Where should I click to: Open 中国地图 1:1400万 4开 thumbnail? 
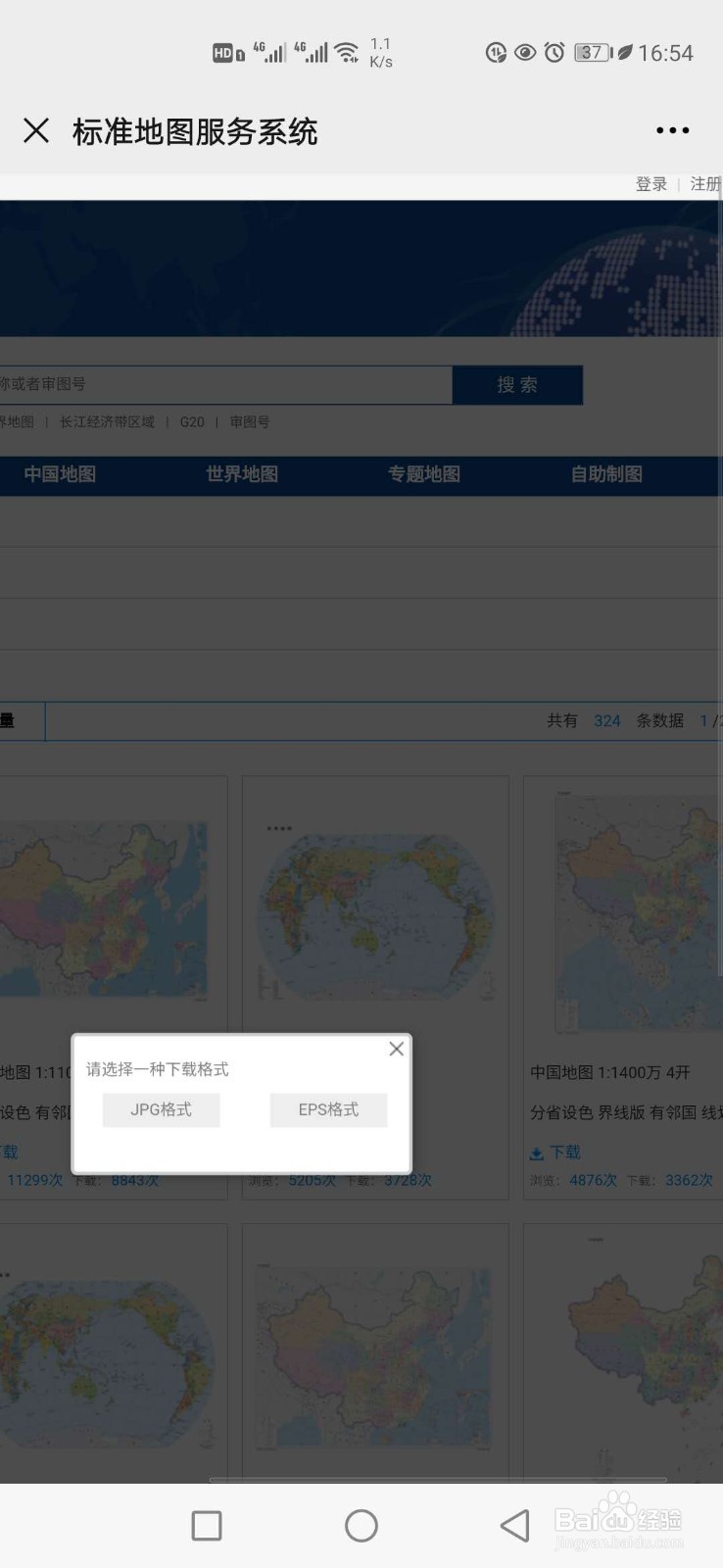637,911
